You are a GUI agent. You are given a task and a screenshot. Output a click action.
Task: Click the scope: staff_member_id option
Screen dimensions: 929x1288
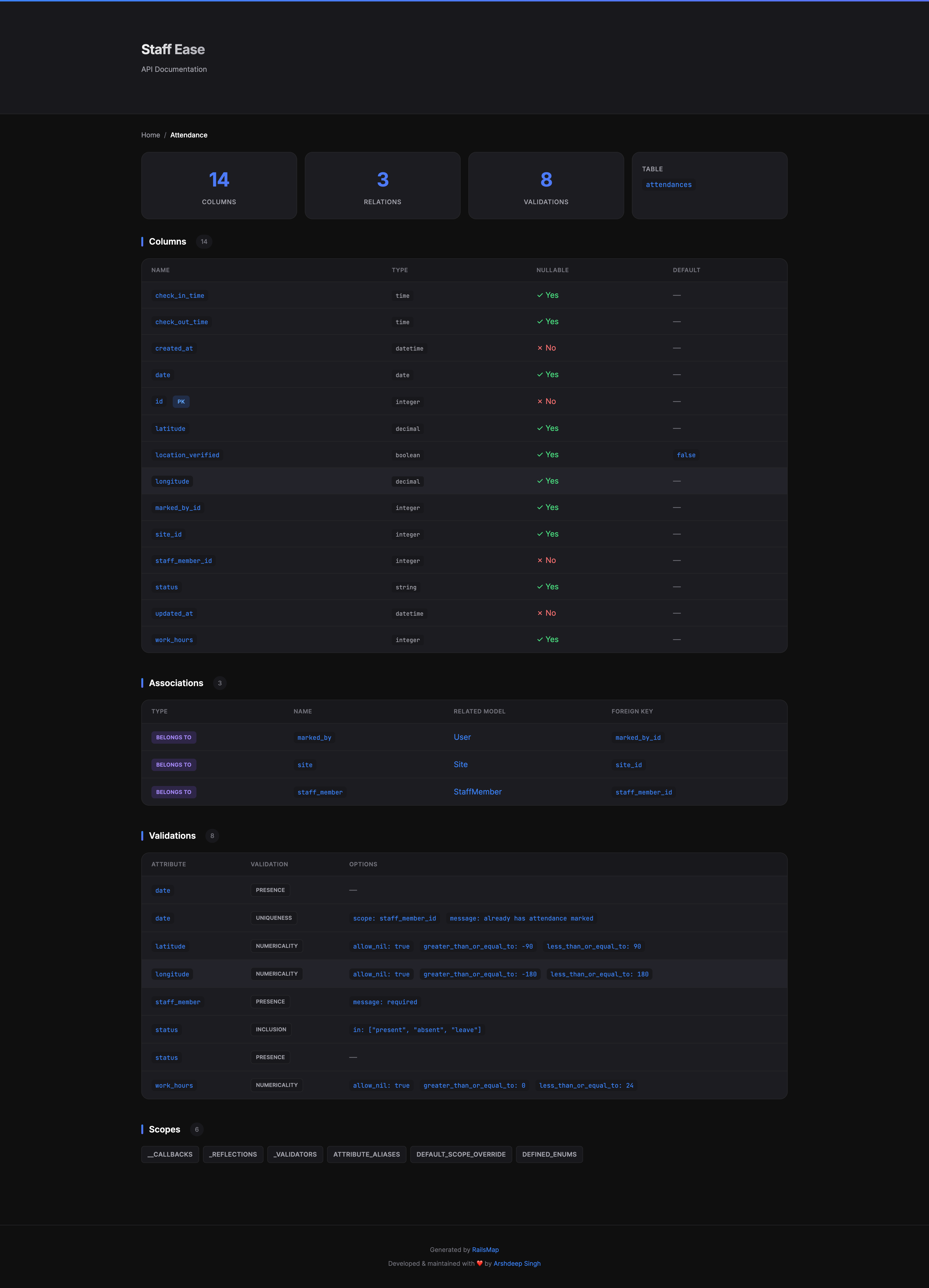coord(395,918)
